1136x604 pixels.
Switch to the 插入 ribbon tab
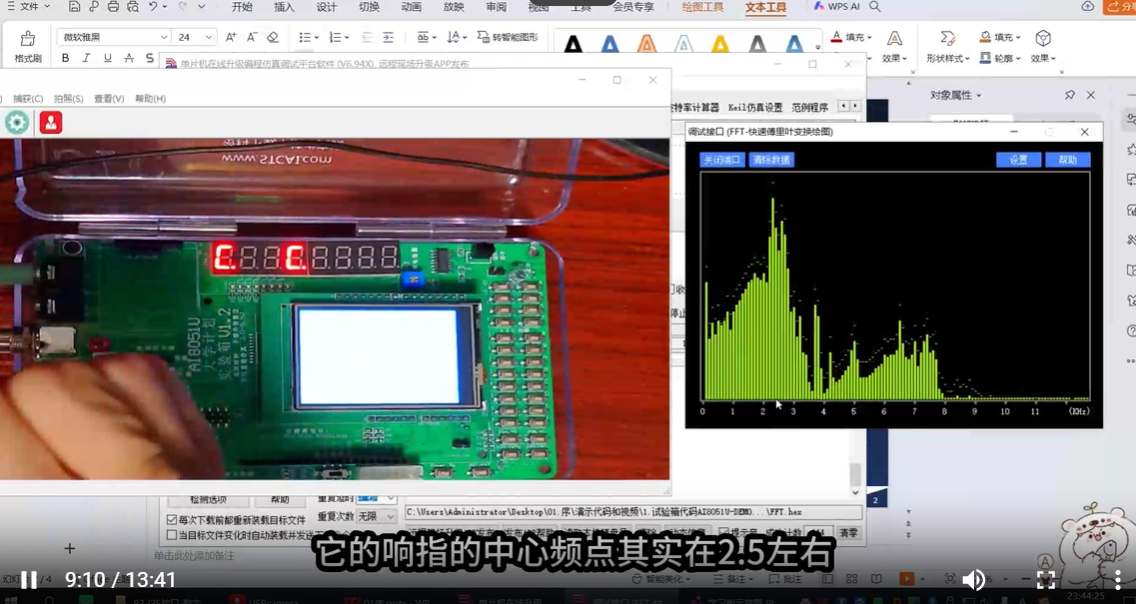[284, 7]
